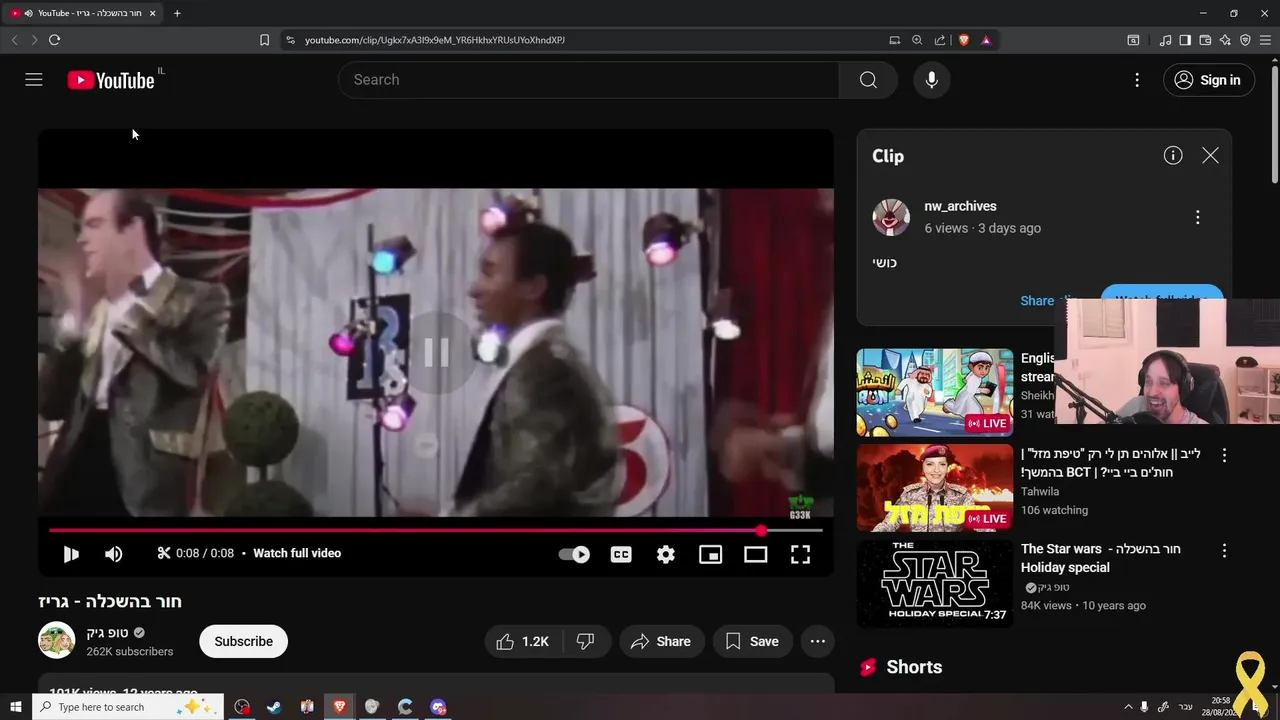The width and height of the screenshot is (1280, 720).
Task: Dislike the video
Action: pyautogui.click(x=586, y=641)
